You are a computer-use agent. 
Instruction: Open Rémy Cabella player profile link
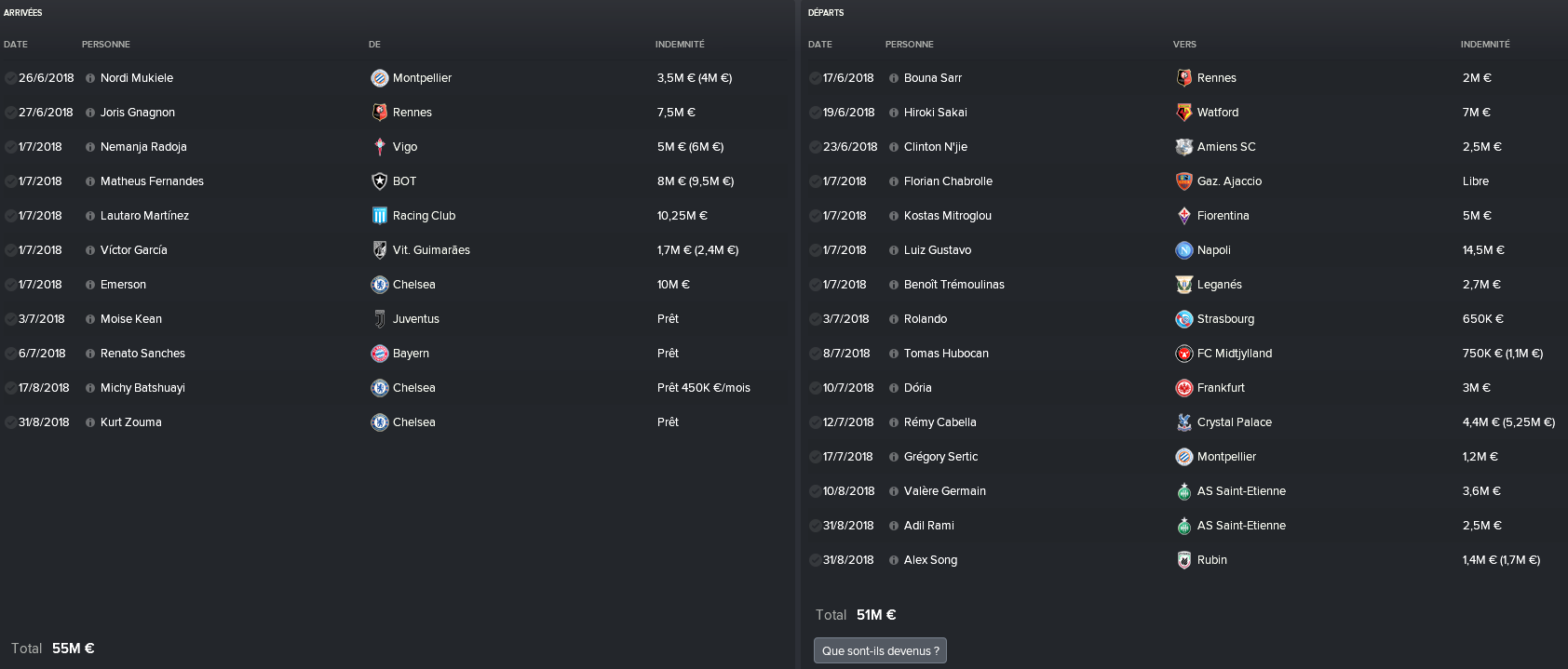pos(939,422)
